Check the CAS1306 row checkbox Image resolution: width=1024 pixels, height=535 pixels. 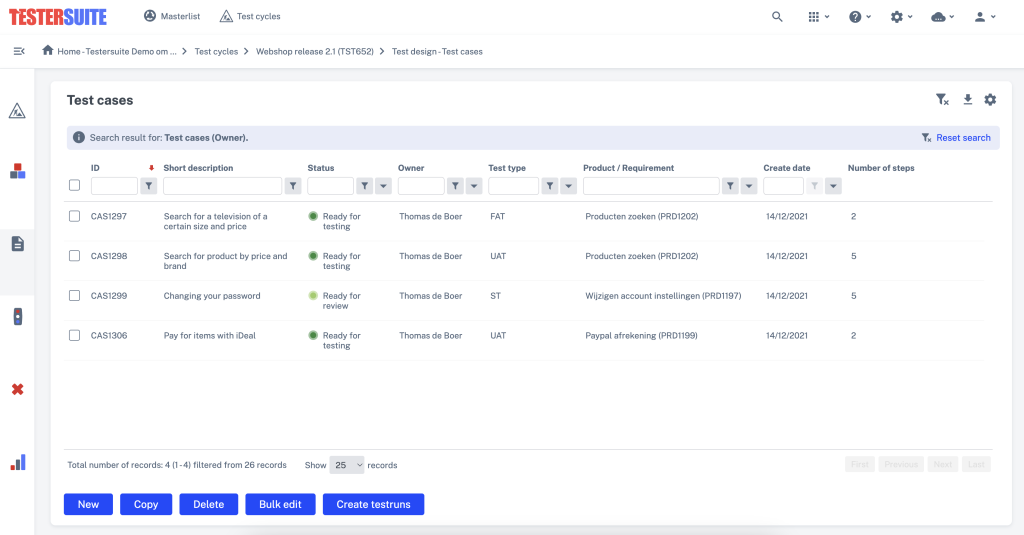[74, 336]
